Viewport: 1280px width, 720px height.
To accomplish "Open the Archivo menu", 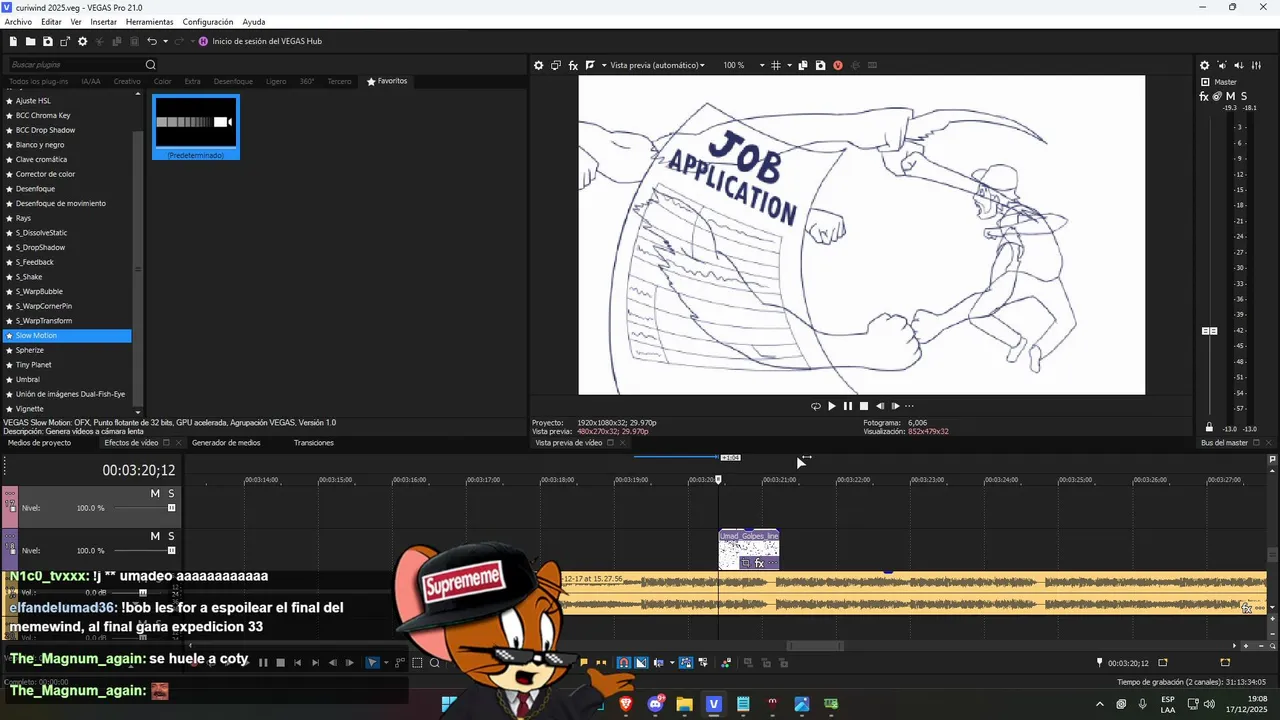I will tap(18, 22).
